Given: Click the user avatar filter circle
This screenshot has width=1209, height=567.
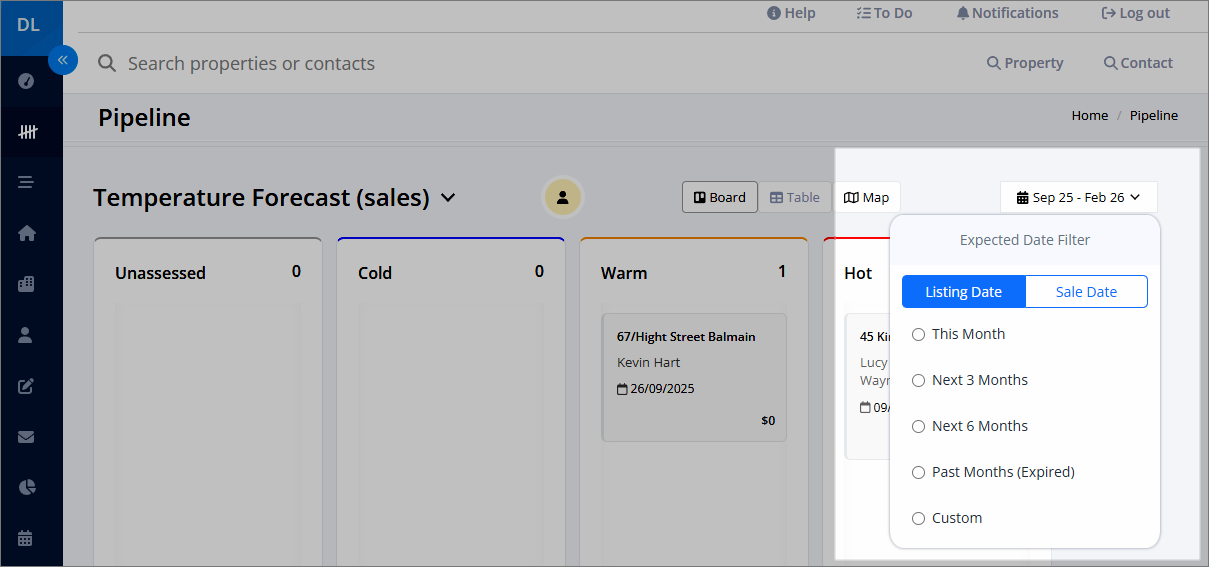Looking at the screenshot, I should tap(562, 197).
